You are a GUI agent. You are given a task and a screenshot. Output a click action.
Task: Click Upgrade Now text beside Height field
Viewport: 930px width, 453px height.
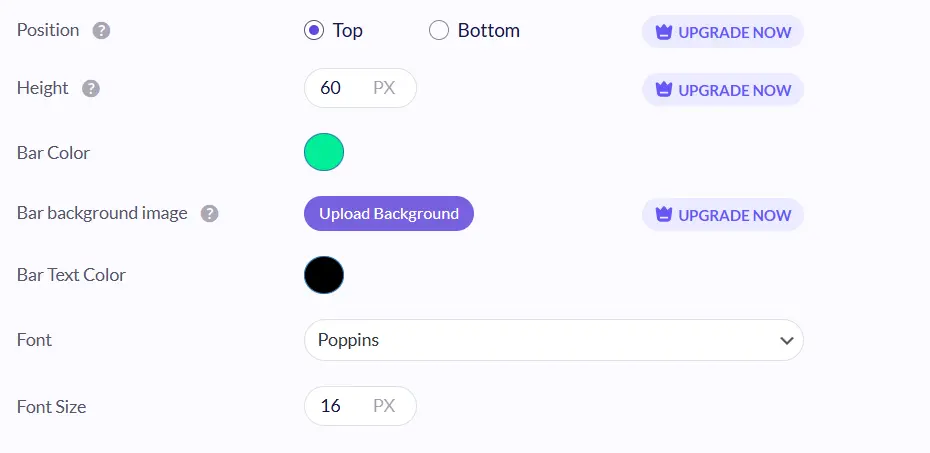(x=735, y=90)
